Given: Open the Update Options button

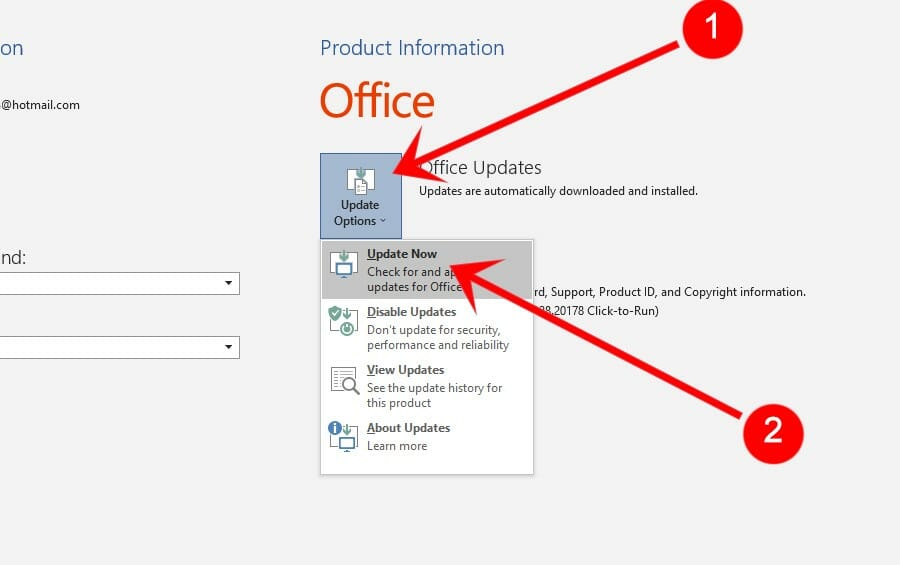Looking at the screenshot, I should [360, 196].
